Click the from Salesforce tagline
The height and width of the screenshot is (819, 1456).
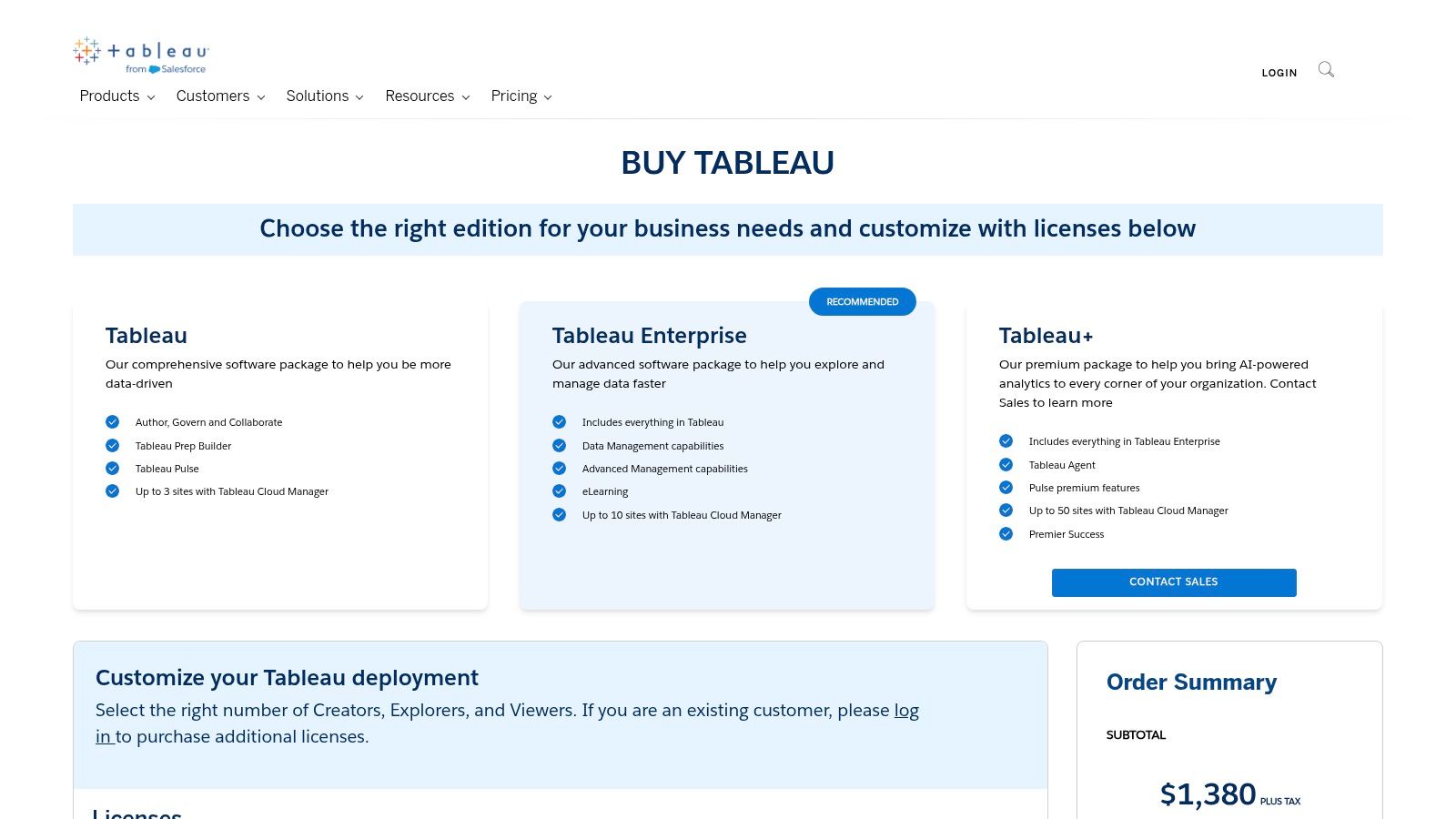[x=166, y=69]
